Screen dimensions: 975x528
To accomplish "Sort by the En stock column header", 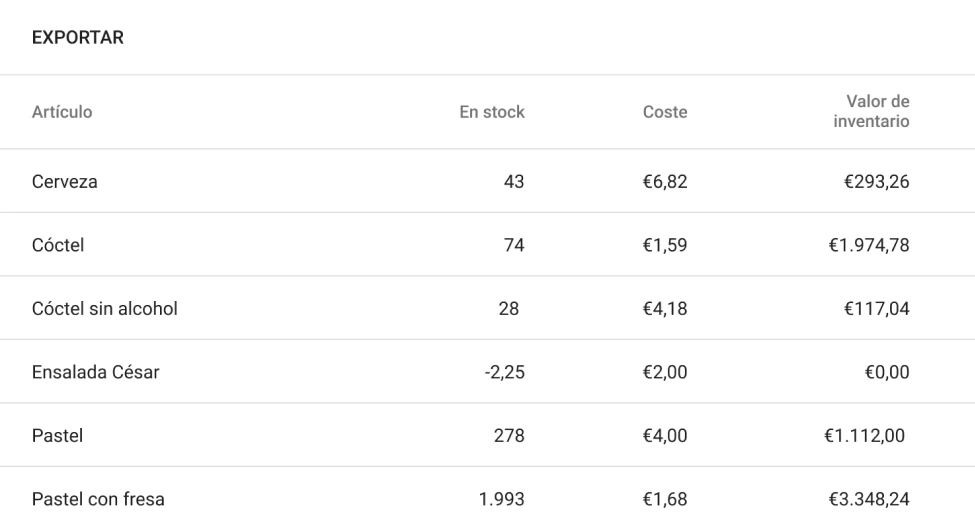I will coord(491,113).
